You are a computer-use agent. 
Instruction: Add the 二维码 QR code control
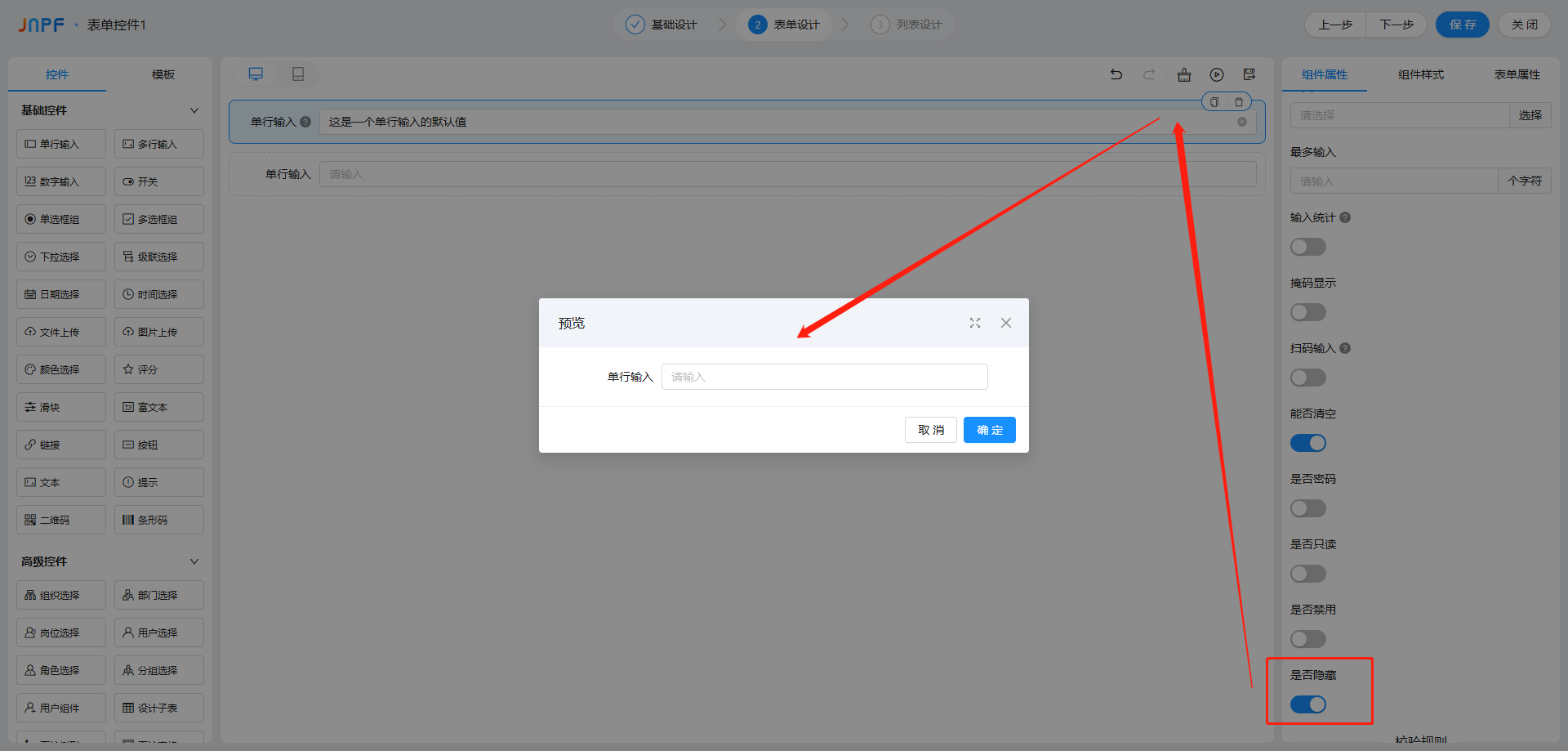(61, 520)
